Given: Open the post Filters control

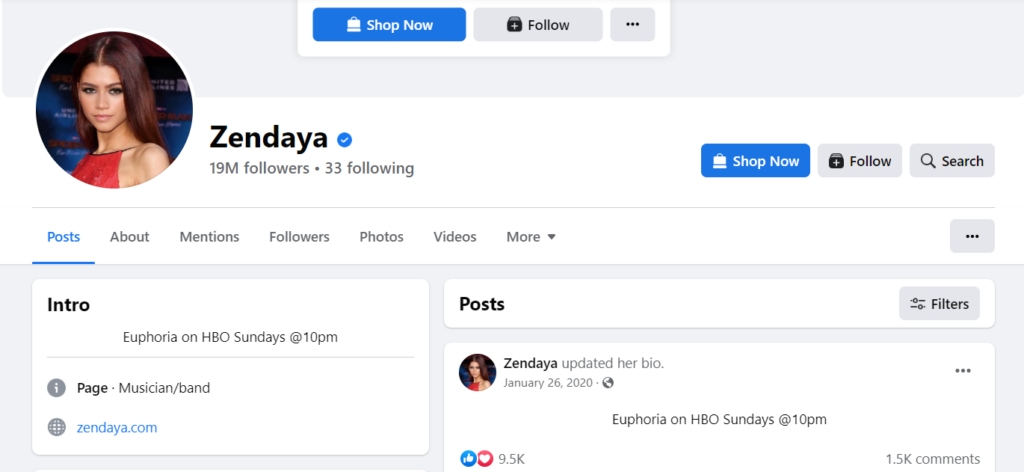Looking at the screenshot, I should click(939, 304).
